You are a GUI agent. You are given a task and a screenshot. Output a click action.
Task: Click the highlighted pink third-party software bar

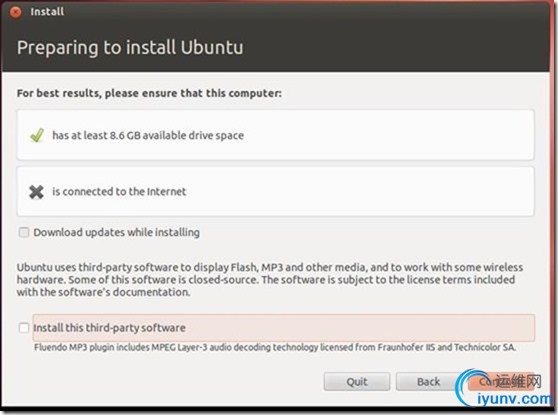tap(284, 328)
